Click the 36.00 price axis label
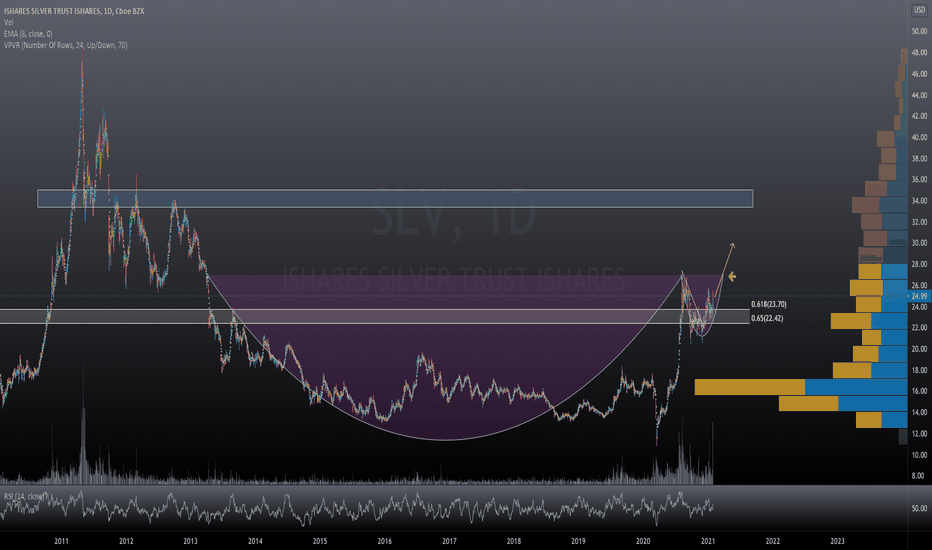The width and height of the screenshot is (932, 550). (x=919, y=179)
